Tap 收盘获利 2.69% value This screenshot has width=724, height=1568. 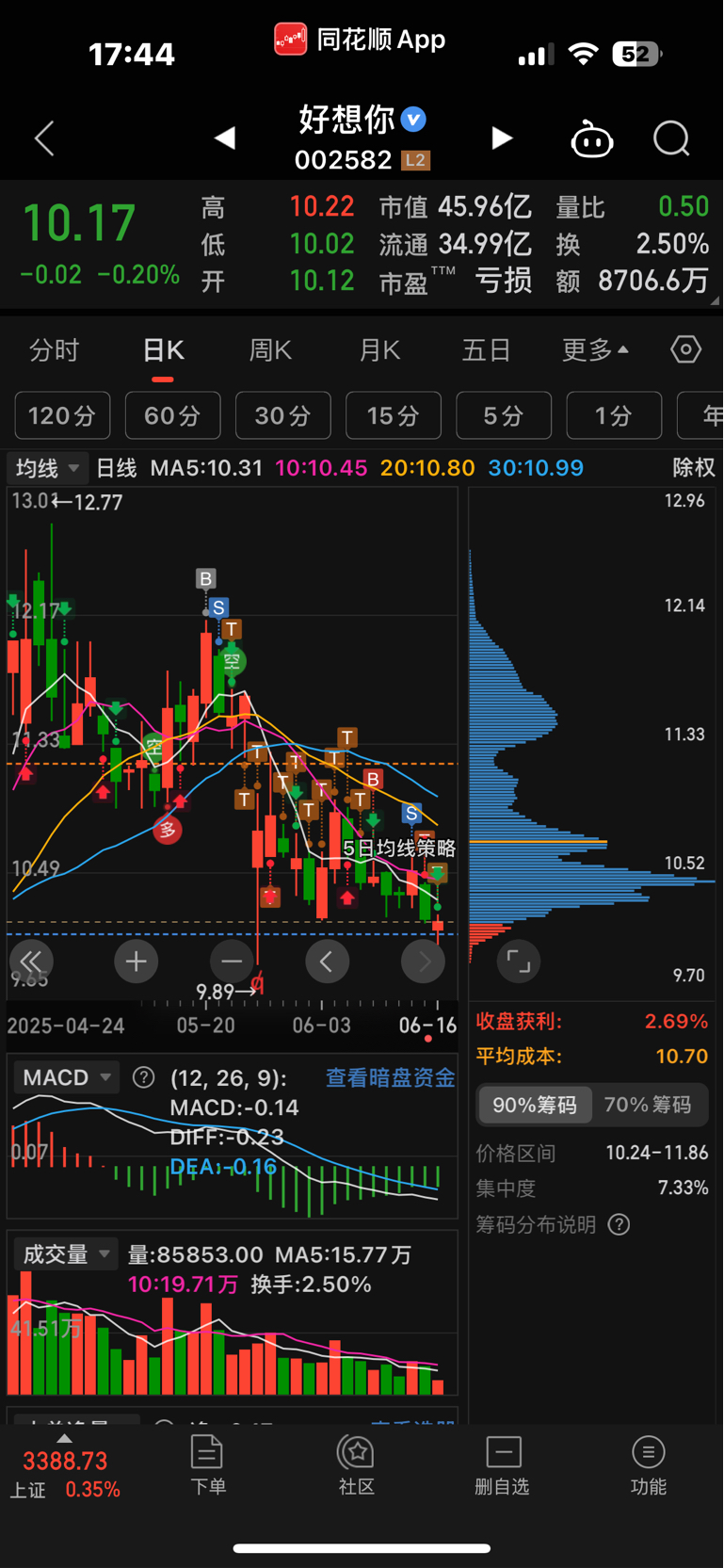[676, 1022]
